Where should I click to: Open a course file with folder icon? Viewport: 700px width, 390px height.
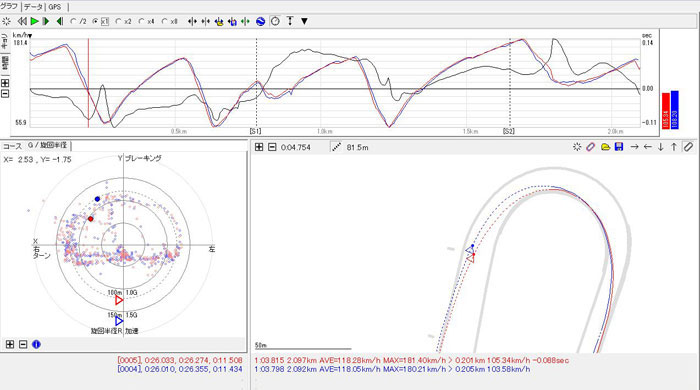605,147
